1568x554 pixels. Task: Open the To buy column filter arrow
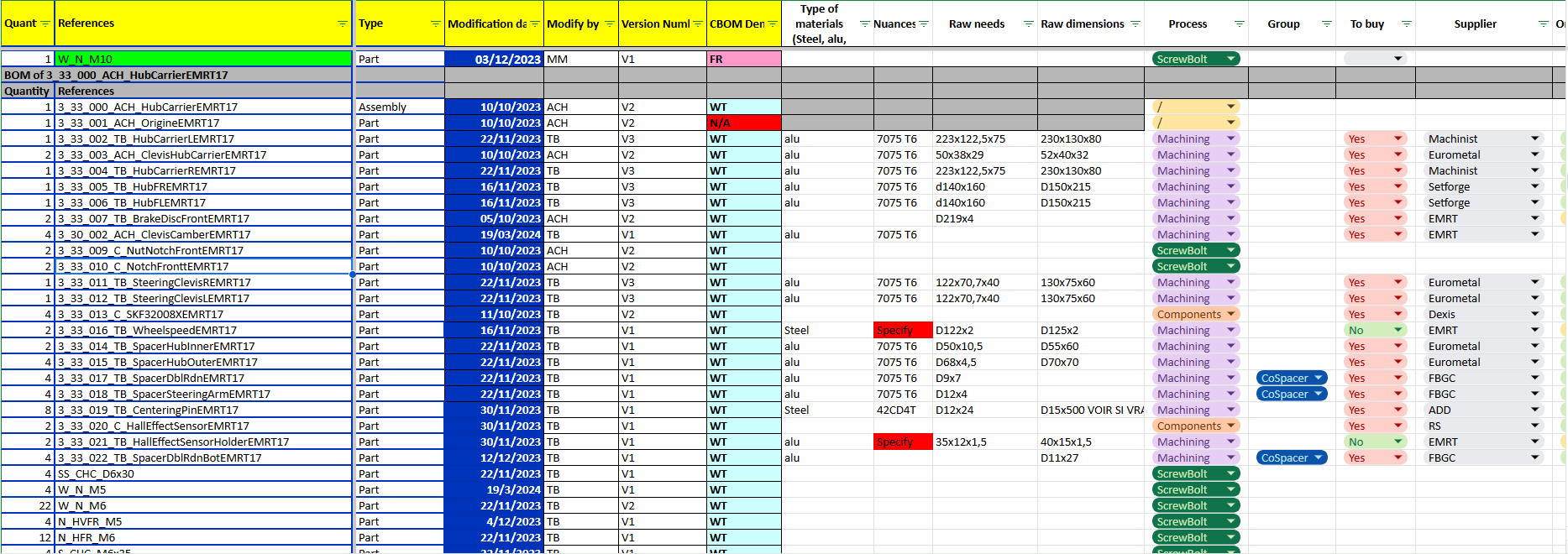(1406, 24)
